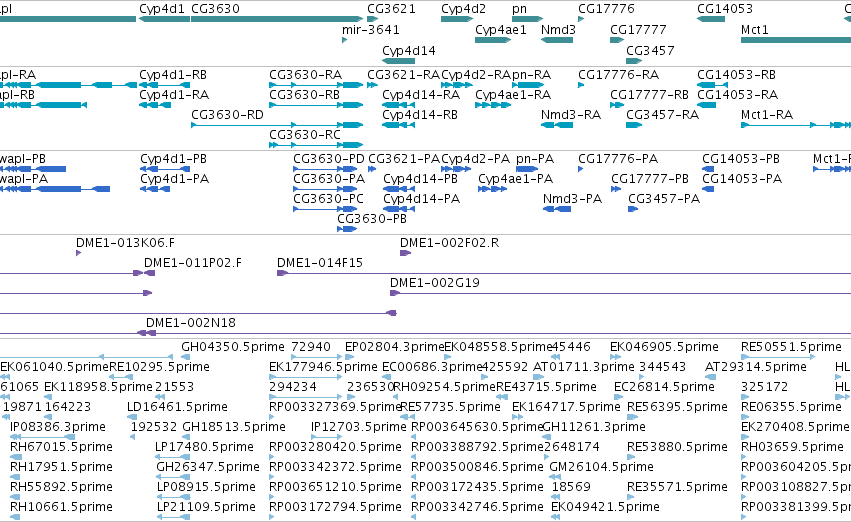Screen dimensions: 851x522
Task: Select the CG17777 gene label
Action: [638, 30]
